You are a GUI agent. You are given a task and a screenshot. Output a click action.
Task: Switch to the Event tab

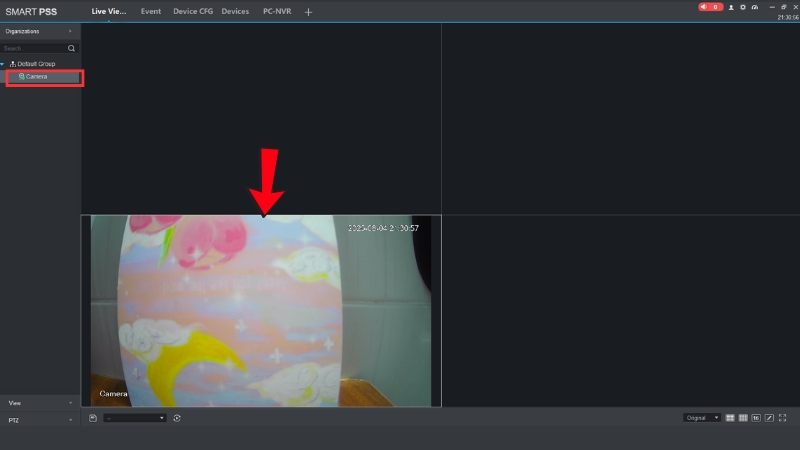[151, 11]
